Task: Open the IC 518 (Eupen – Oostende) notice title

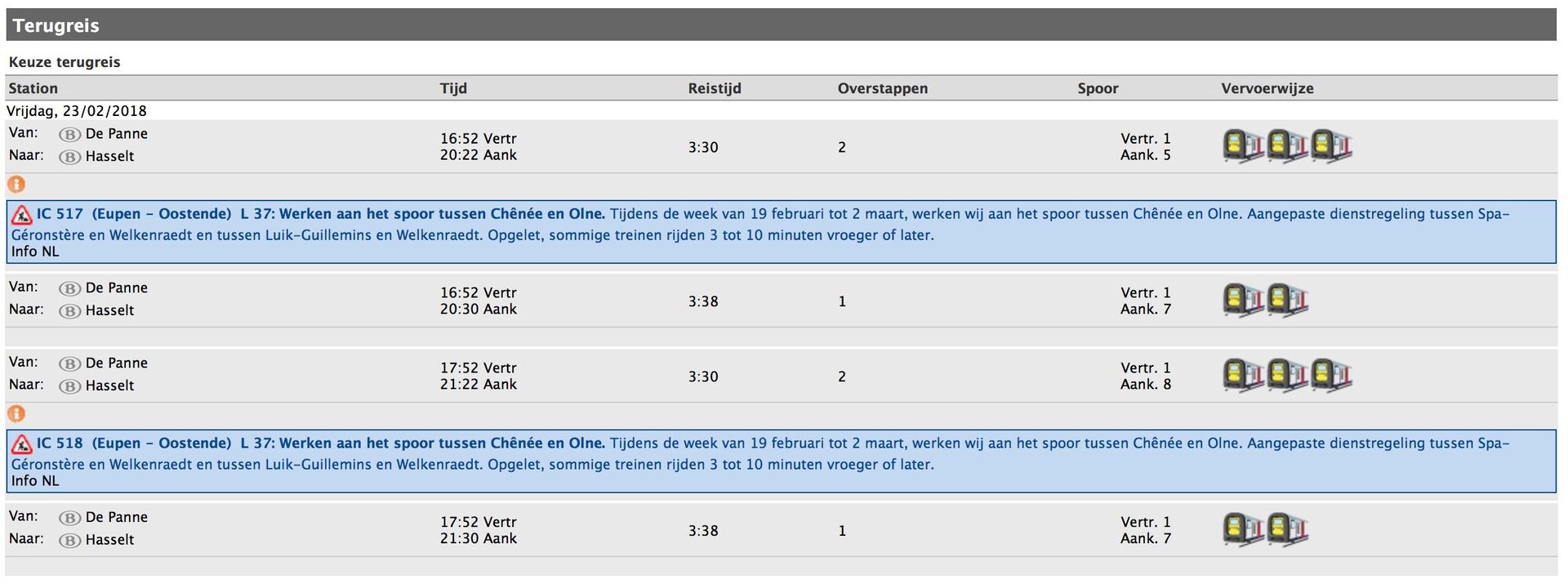Action: pyautogui.click(x=134, y=444)
